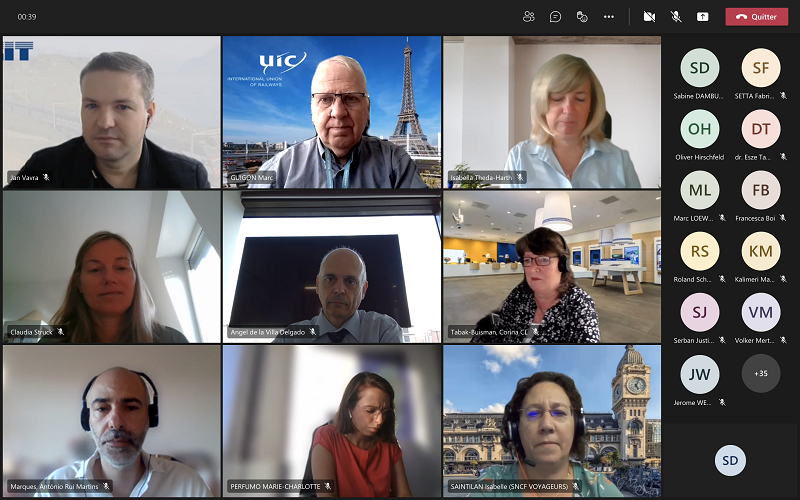The height and width of the screenshot is (500, 800).
Task: Click the self-view SD avatar at bottom
Action: [x=730, y=460]
